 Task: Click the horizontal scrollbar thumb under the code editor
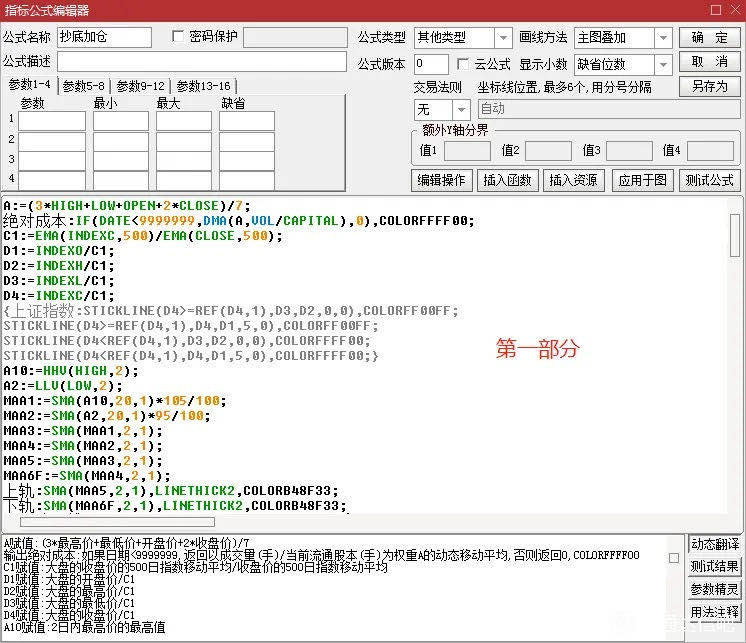(x=118, y=522)
